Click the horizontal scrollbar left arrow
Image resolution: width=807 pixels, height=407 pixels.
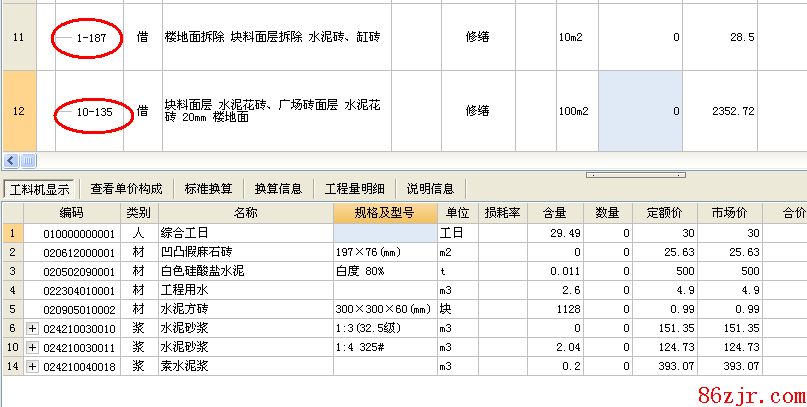11,160
